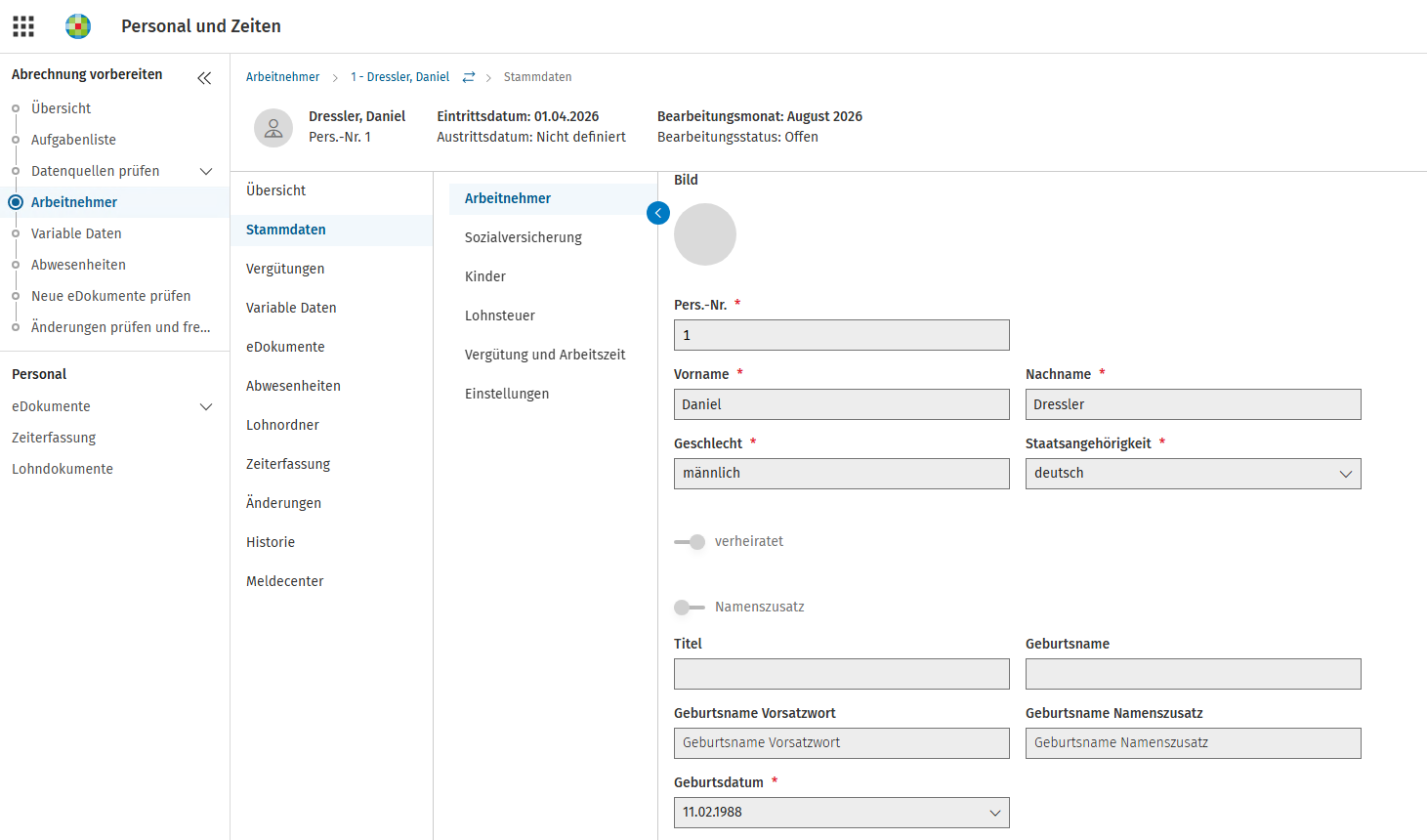Click the switch employee arrows icon
The width and height of the screenshot is (1427, 840).
click(469, 77)
